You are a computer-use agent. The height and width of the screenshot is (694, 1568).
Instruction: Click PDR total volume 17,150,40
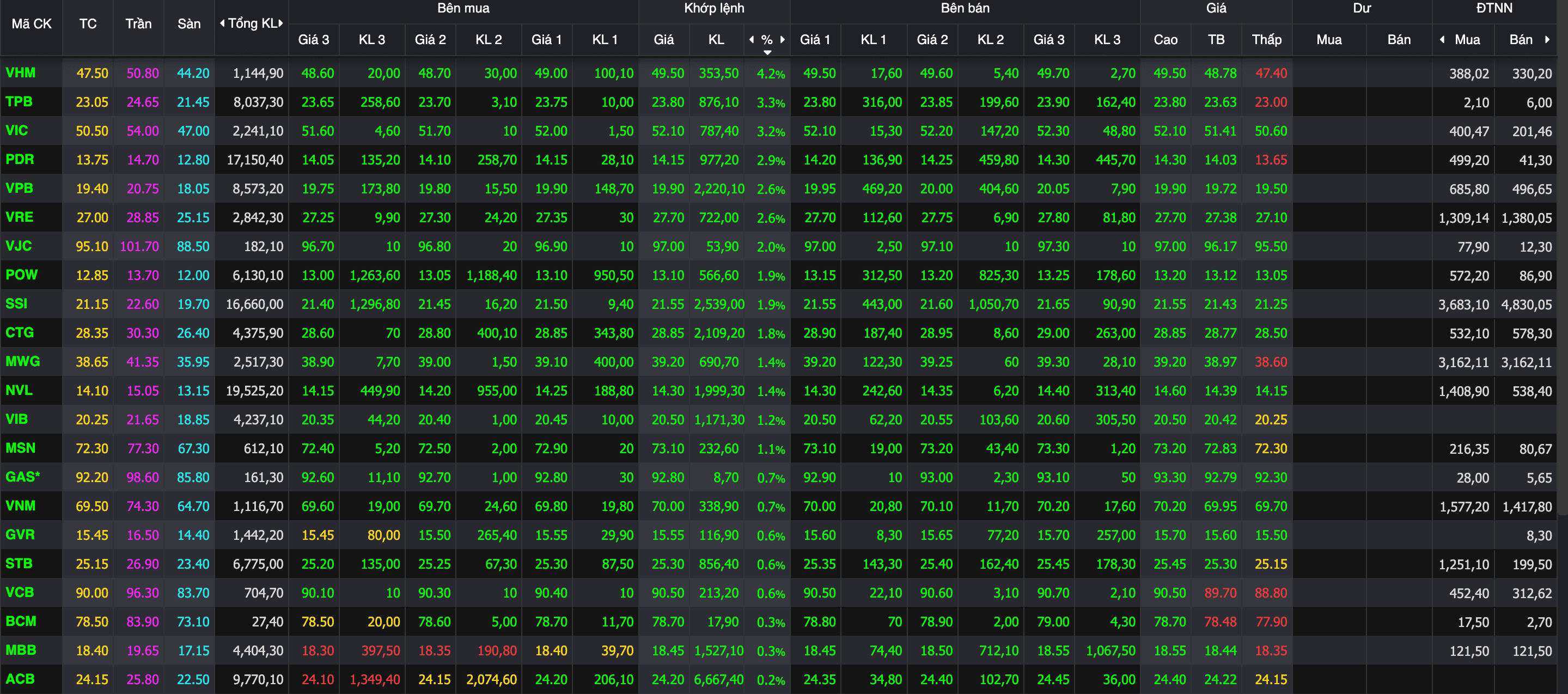[x=254, y=160]
